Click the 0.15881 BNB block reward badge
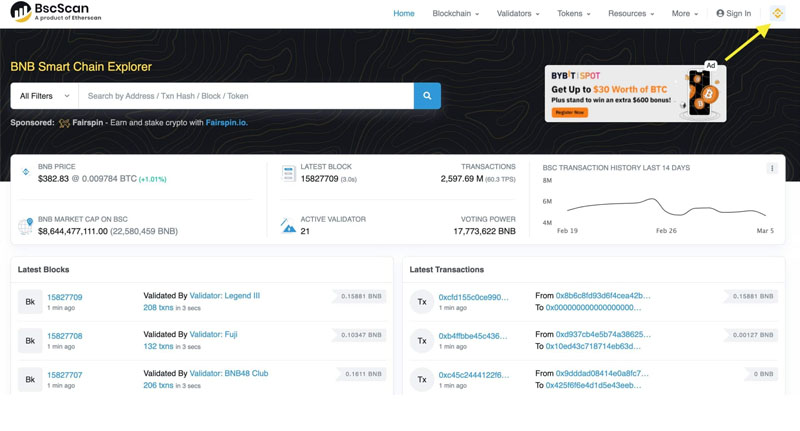800x431 pixels. 361,296
